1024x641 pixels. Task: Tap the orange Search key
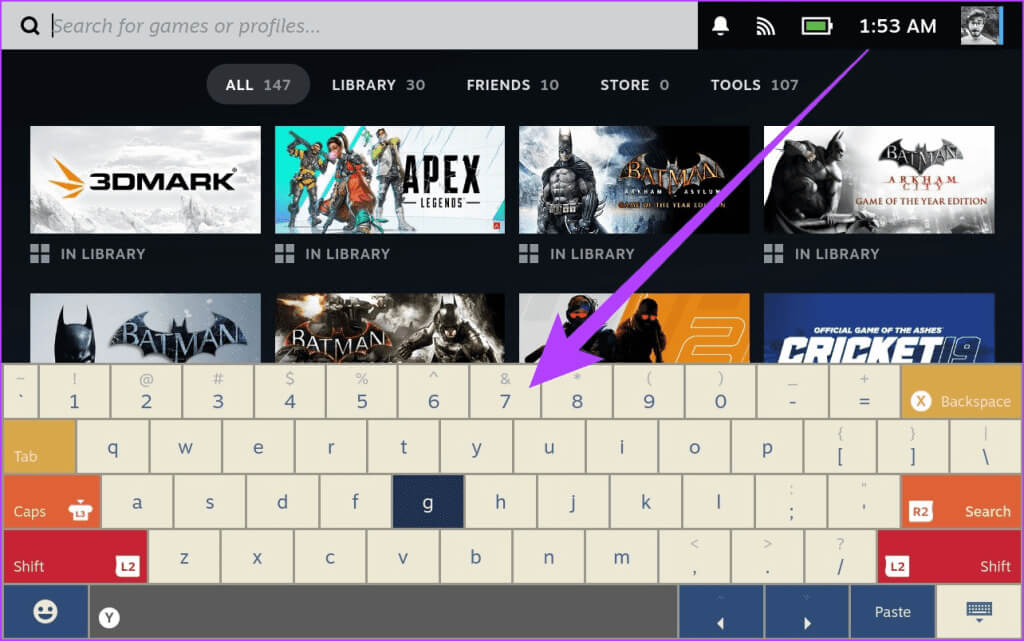pos(961,501)
